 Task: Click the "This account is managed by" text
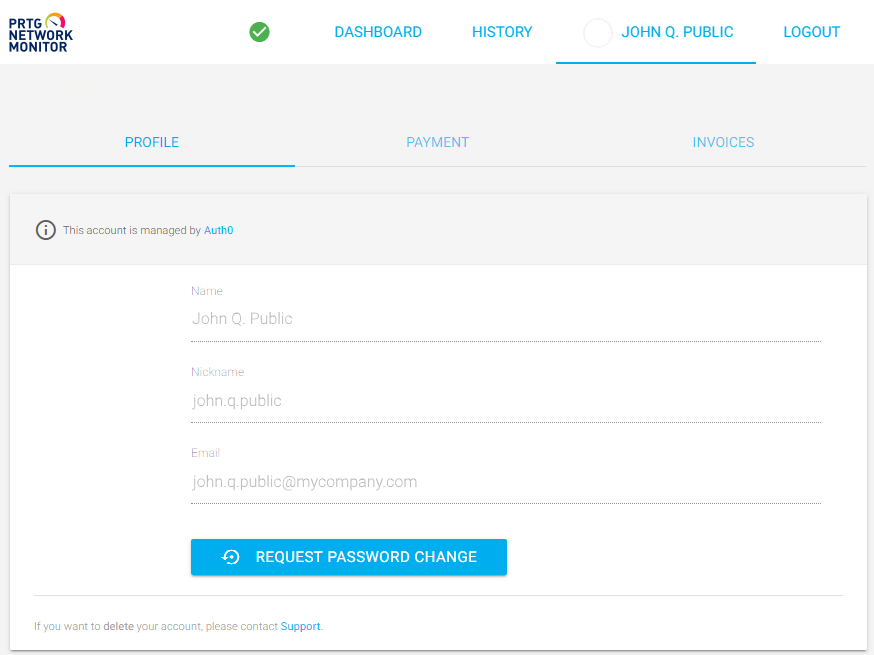click(x=132, y=230)
